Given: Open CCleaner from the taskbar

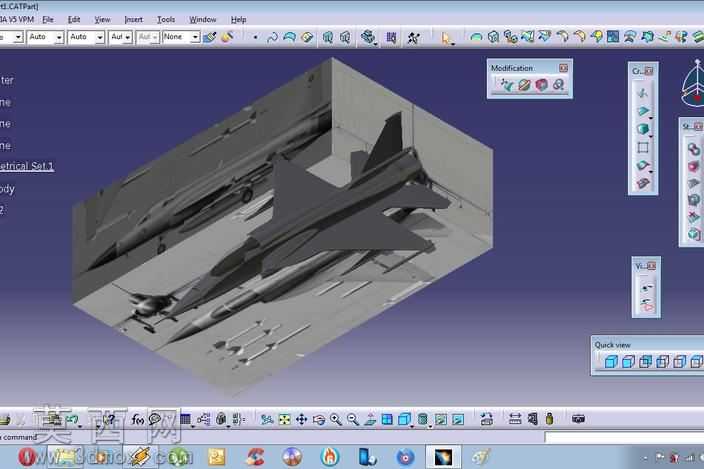Looking at the screenshot, I should [x=255, y=457].
